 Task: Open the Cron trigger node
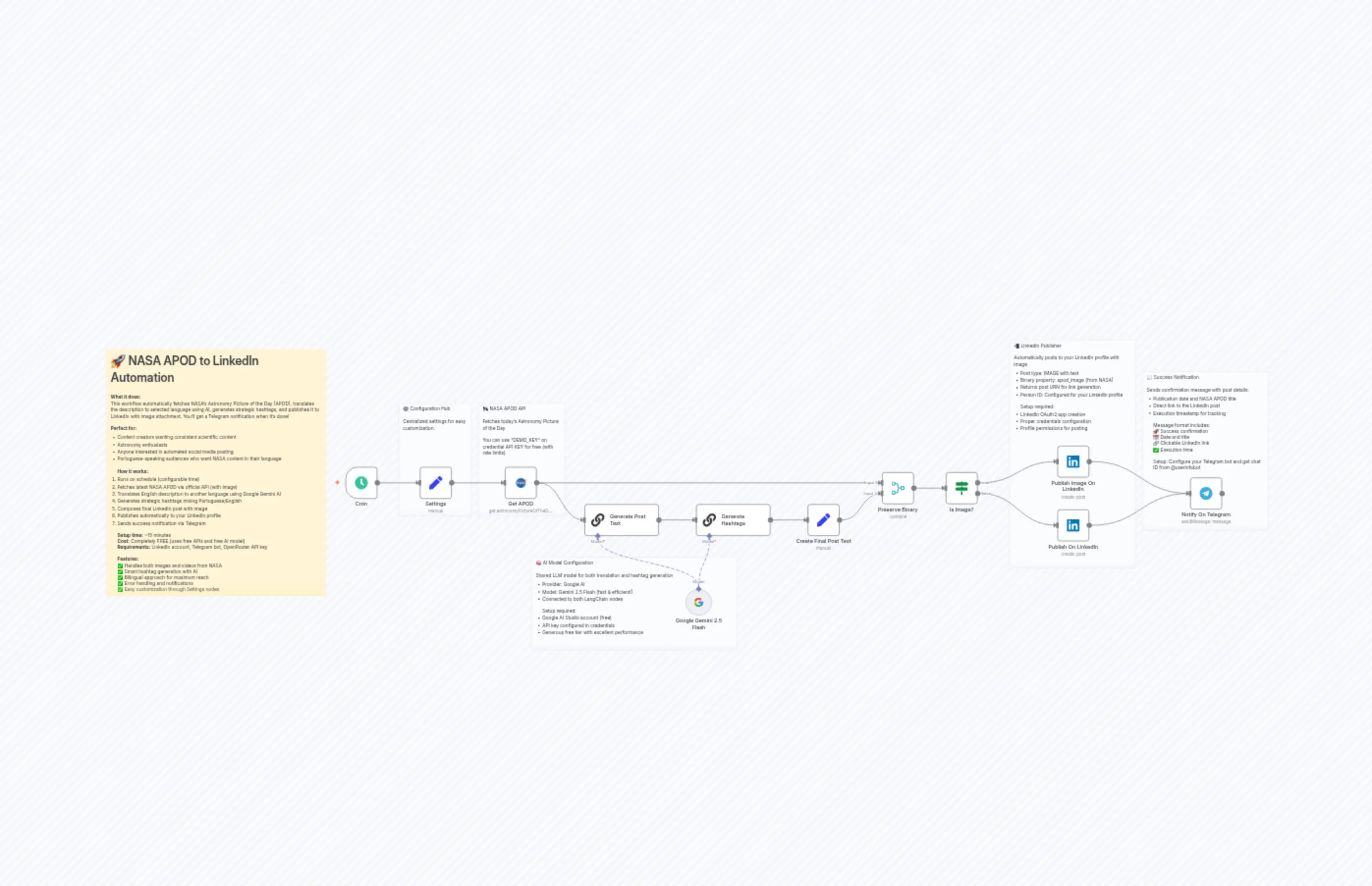(361, 483)
